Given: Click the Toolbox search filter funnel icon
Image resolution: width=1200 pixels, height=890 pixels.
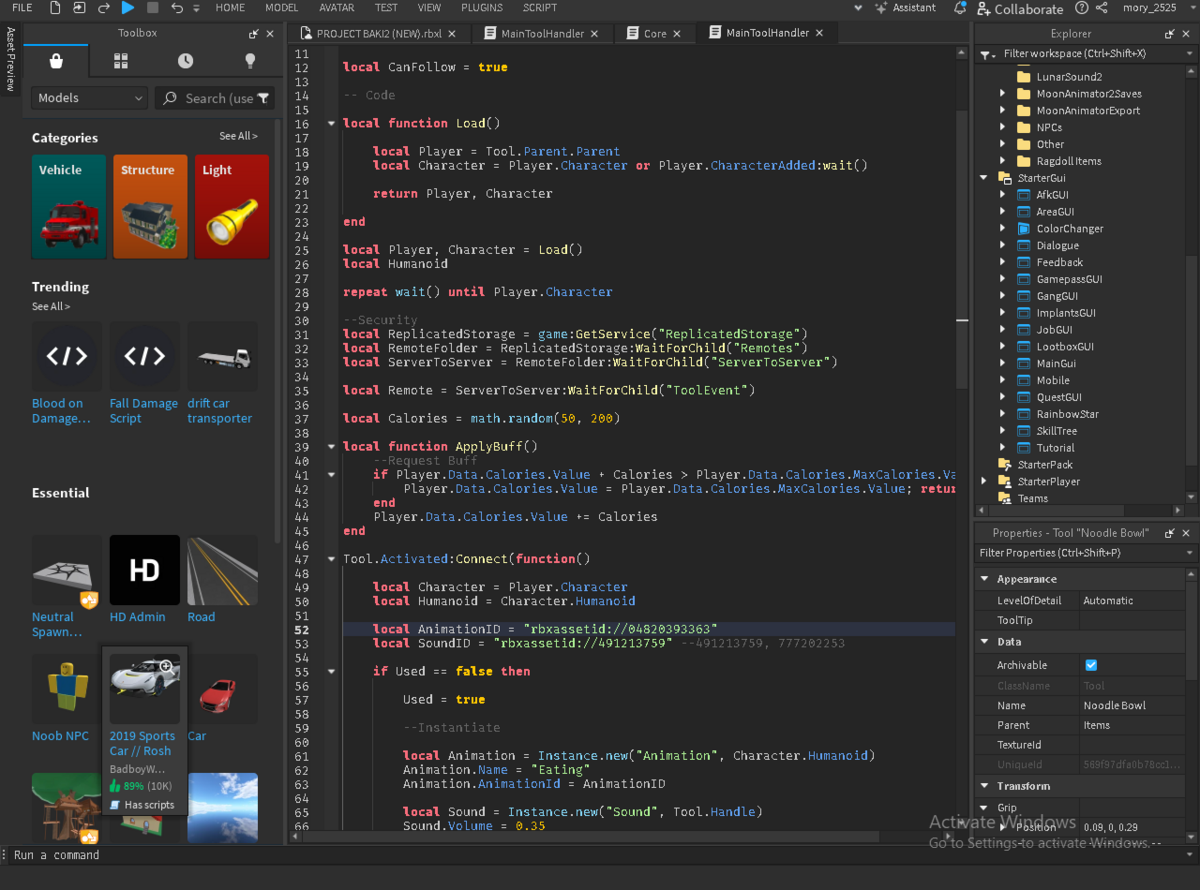Looking at the screenshot, I should coord(263,98).
